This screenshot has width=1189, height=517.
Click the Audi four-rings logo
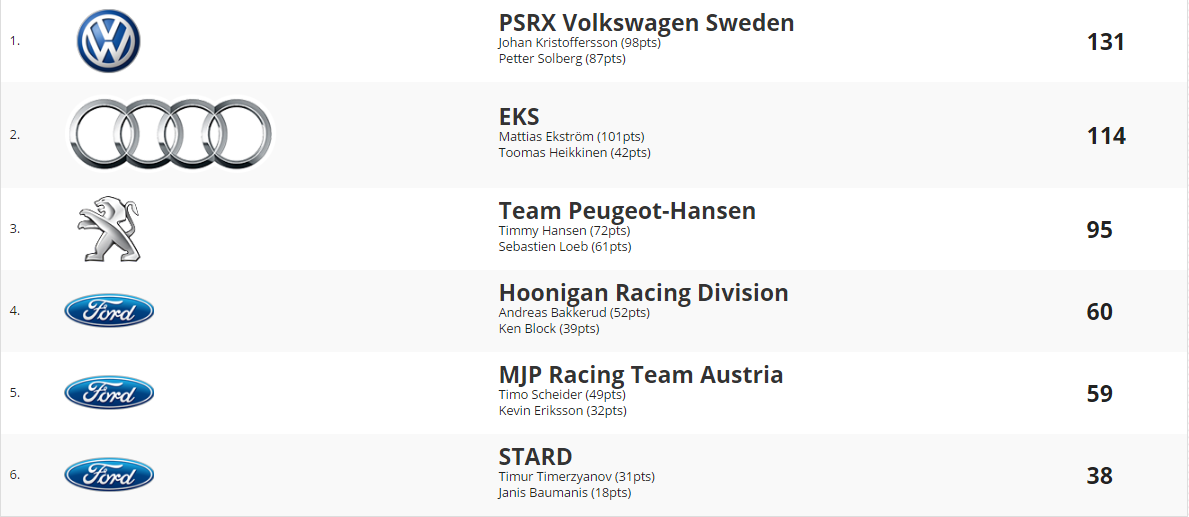click(169, 135)
